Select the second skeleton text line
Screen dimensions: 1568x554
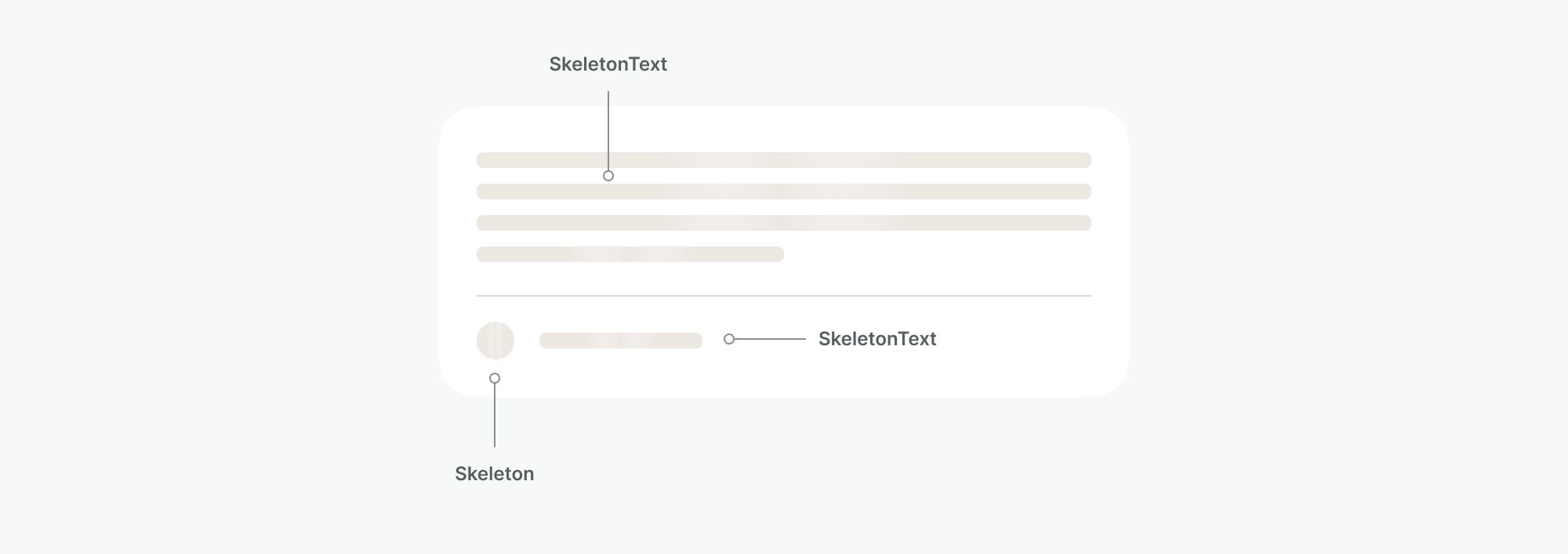pos(784,191)
